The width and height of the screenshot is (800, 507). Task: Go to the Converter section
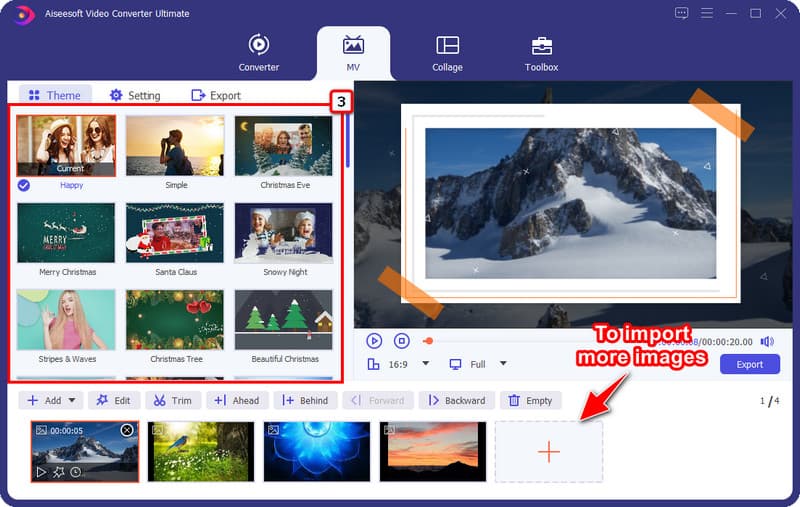(x=258, y=54)
